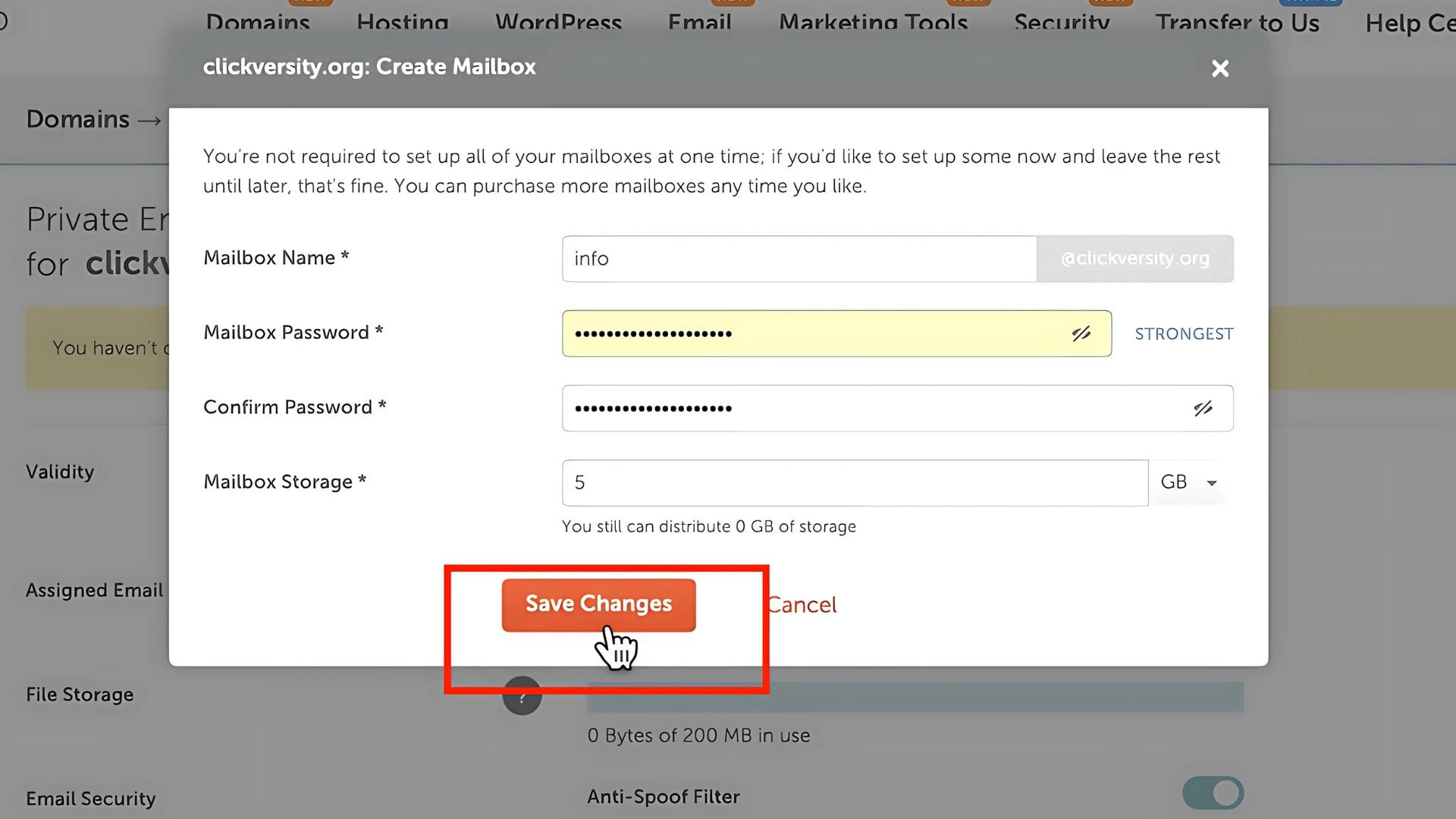Image resolution: width=1456 pixels, height=819 pixels.
Task: Click the Transfer to Us link
Action: pyautogui.click(x=1238, y=23)
